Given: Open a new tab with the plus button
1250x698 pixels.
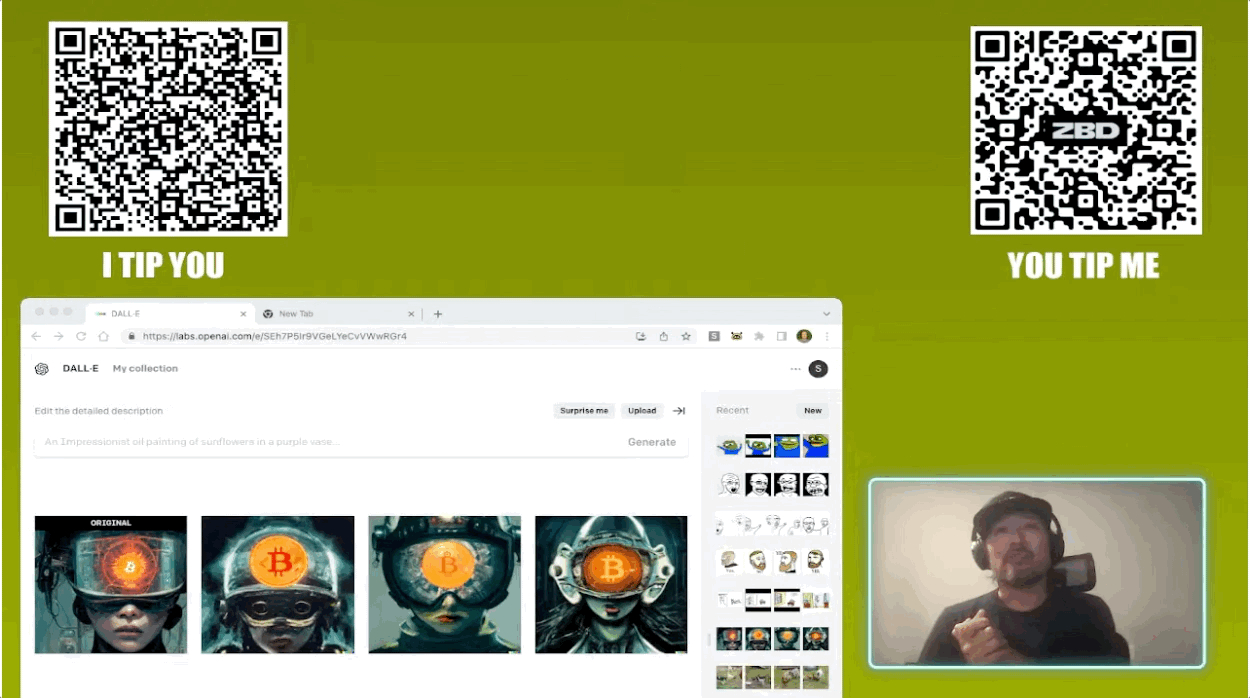Looking at the screenshot, I should [438, 314].
